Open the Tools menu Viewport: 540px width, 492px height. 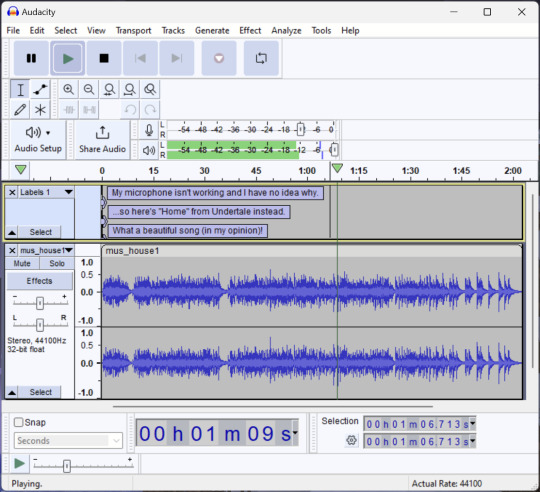(x=321, y=31)
